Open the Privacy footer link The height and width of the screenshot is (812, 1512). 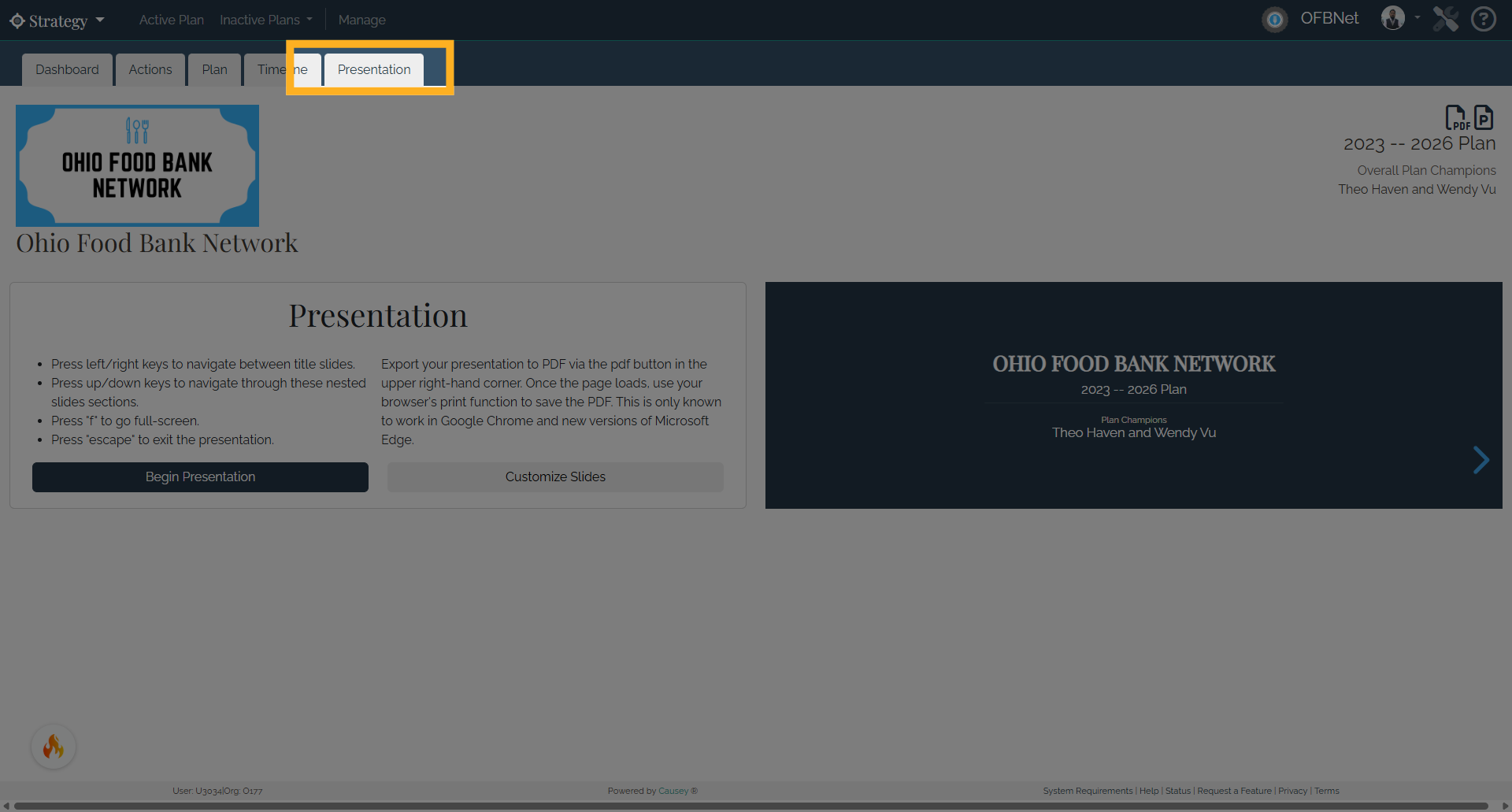(1292, 791)
